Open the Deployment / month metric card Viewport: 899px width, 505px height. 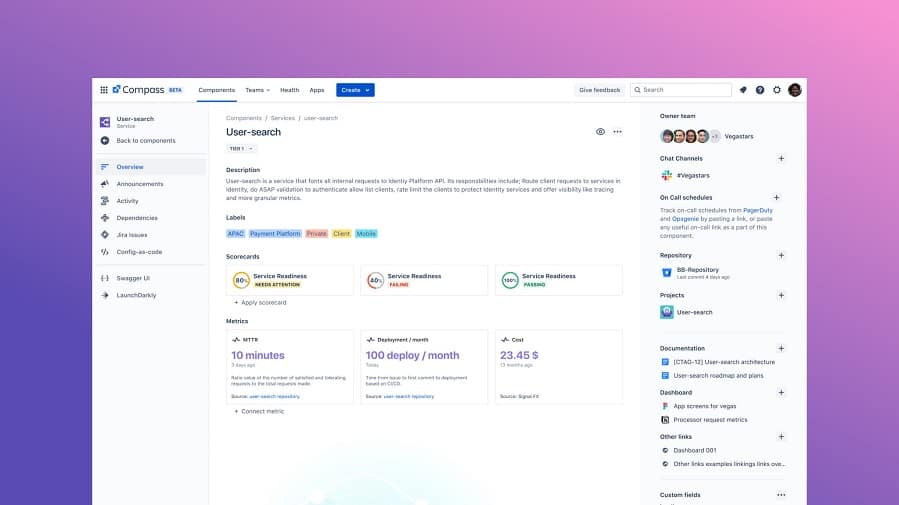coord(424,367)
